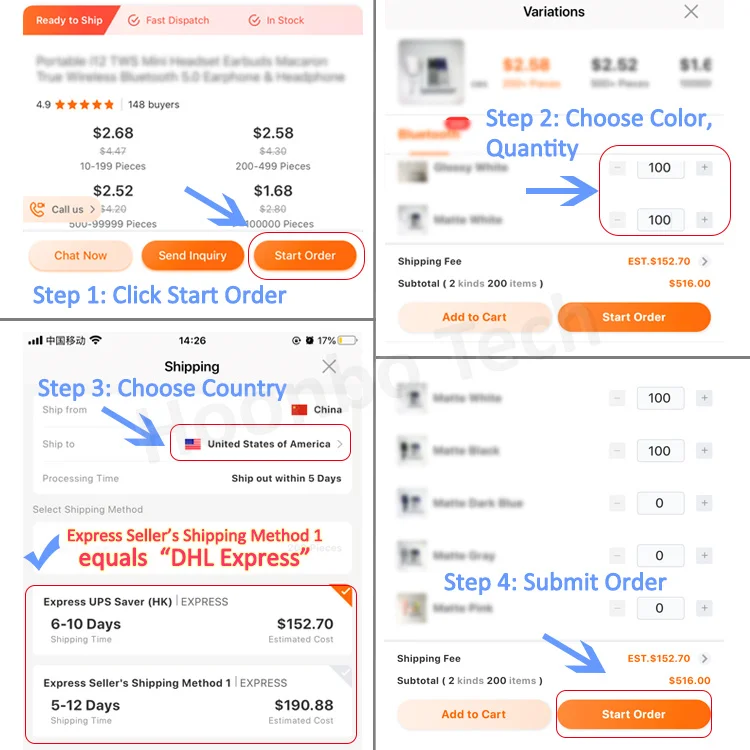This screenshot has height=750, width=750.
Task: Select the Ready to Ship tab
Action: (69, 20)
